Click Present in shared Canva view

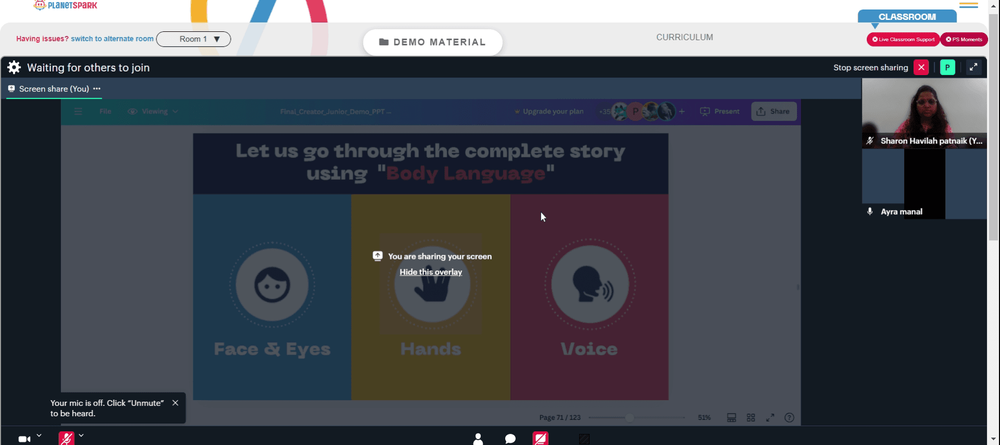(719, 112)
